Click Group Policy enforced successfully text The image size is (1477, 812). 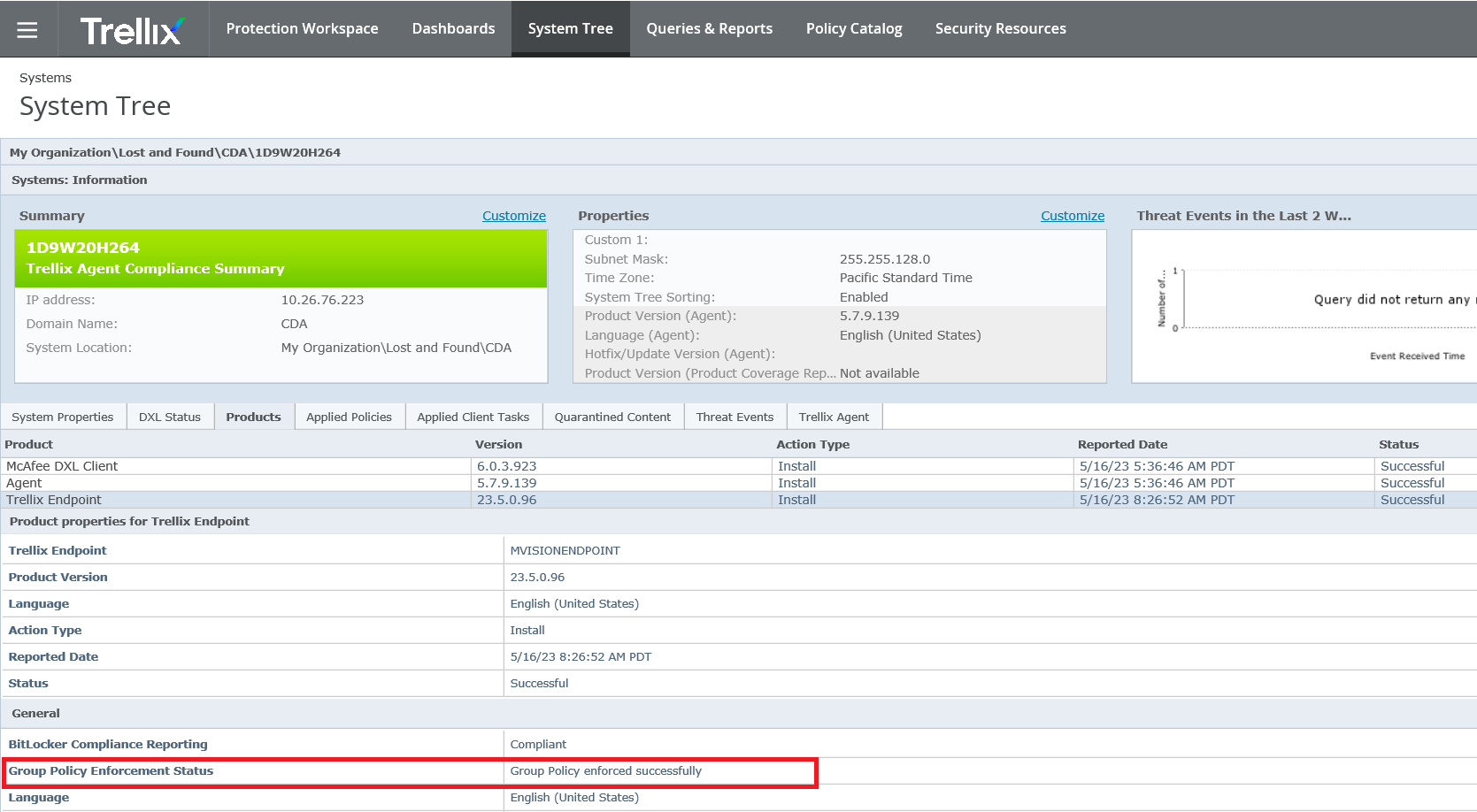605,770
